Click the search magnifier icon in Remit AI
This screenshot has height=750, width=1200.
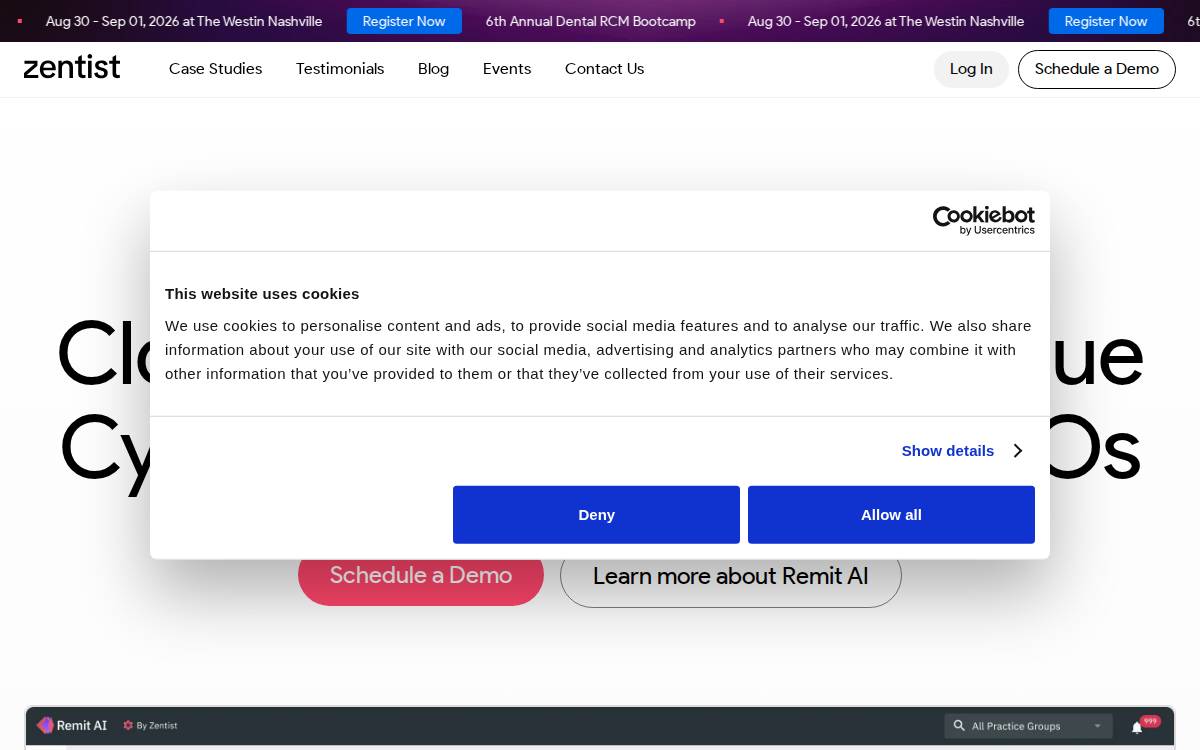coord(959,726)
